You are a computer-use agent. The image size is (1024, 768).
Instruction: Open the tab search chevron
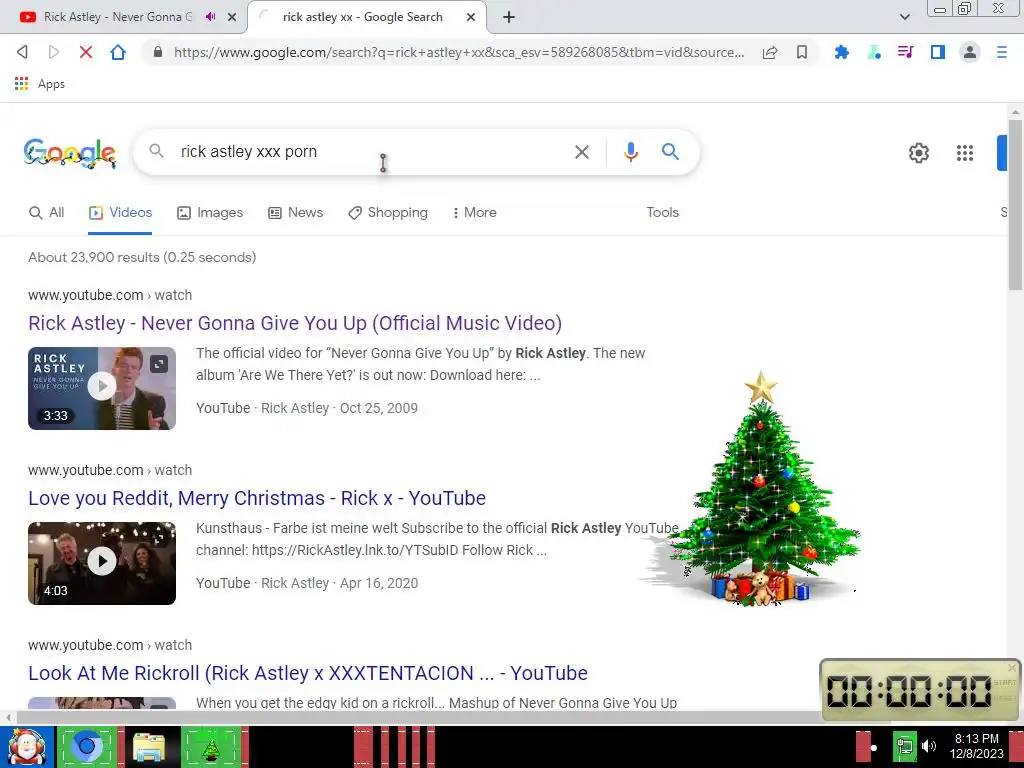click(904, 17)
